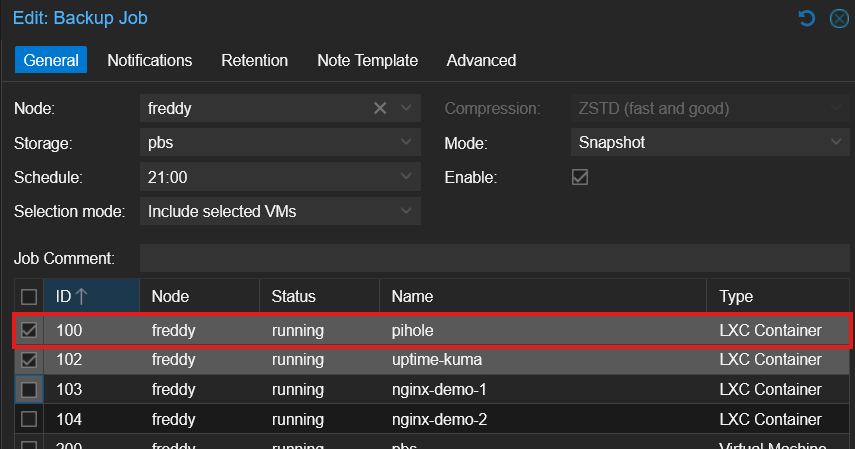This screenshot has width=855, height=449.
Task: Check the nginx-demo-1 row checkbox
Action: coord(29,389)
